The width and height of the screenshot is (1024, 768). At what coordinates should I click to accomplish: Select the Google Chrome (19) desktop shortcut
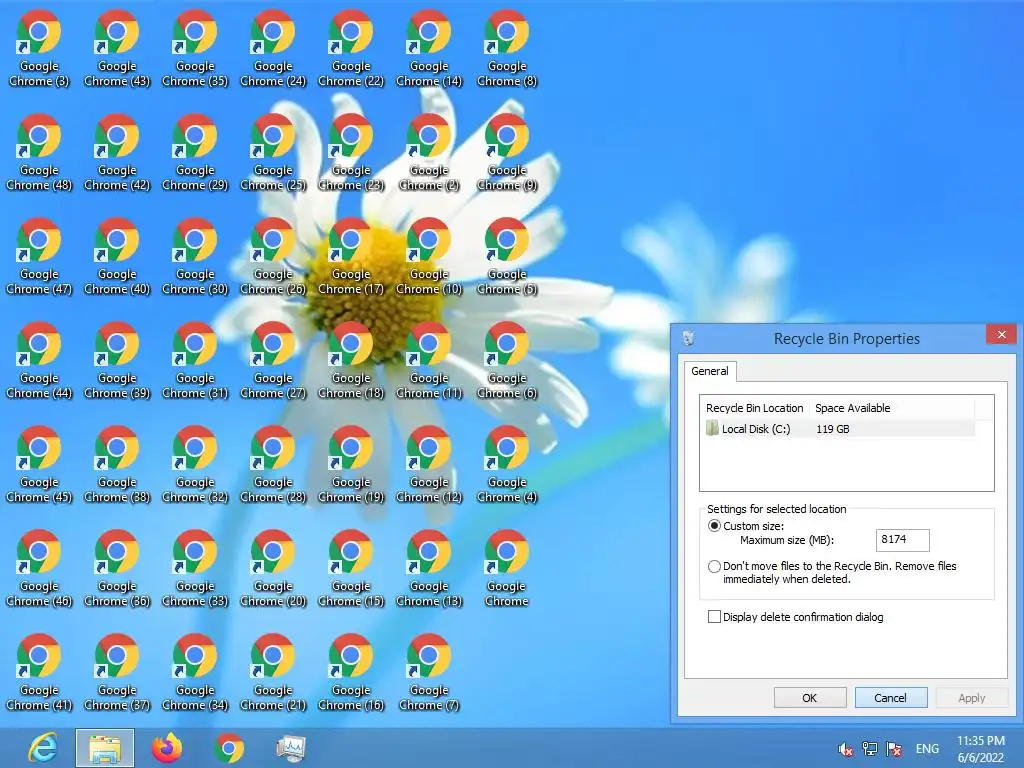point(351,464)
